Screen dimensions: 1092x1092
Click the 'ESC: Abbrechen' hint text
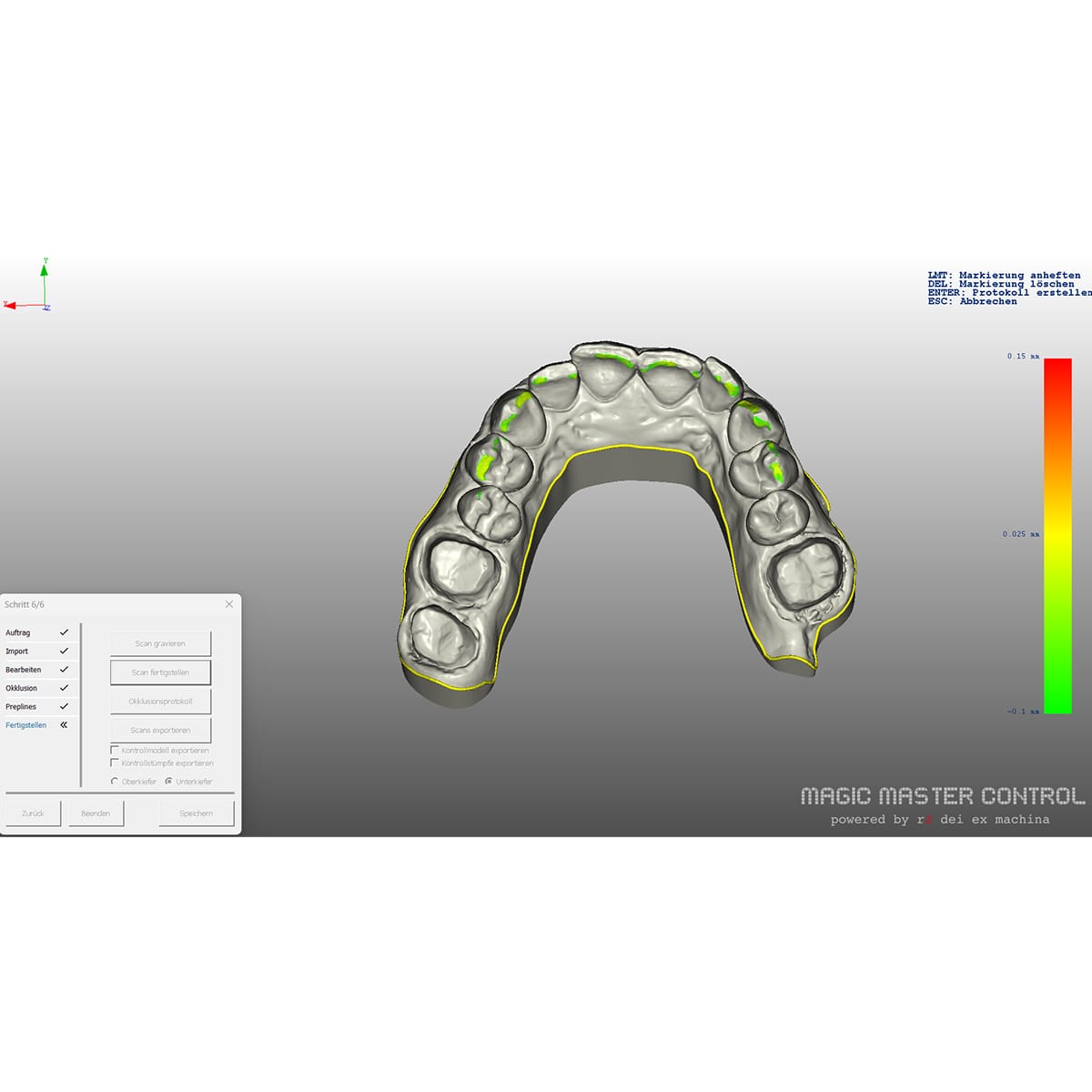tap(973, 301)
